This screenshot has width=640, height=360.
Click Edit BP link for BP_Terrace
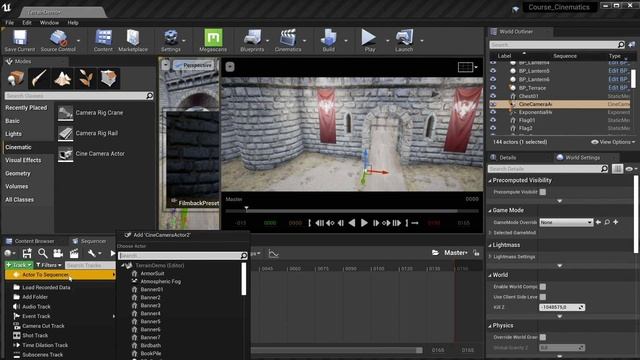coord(619,87)
